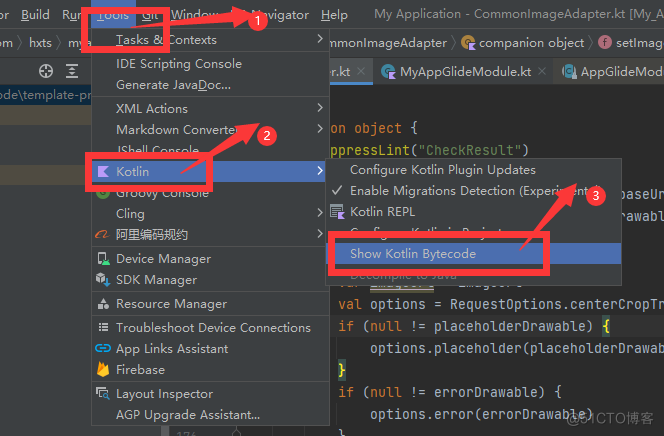The width and height of the screenshot is (664, 436).
Task: Close the MyAppGlideModule.kt tab
Action: tap(542, 72)
